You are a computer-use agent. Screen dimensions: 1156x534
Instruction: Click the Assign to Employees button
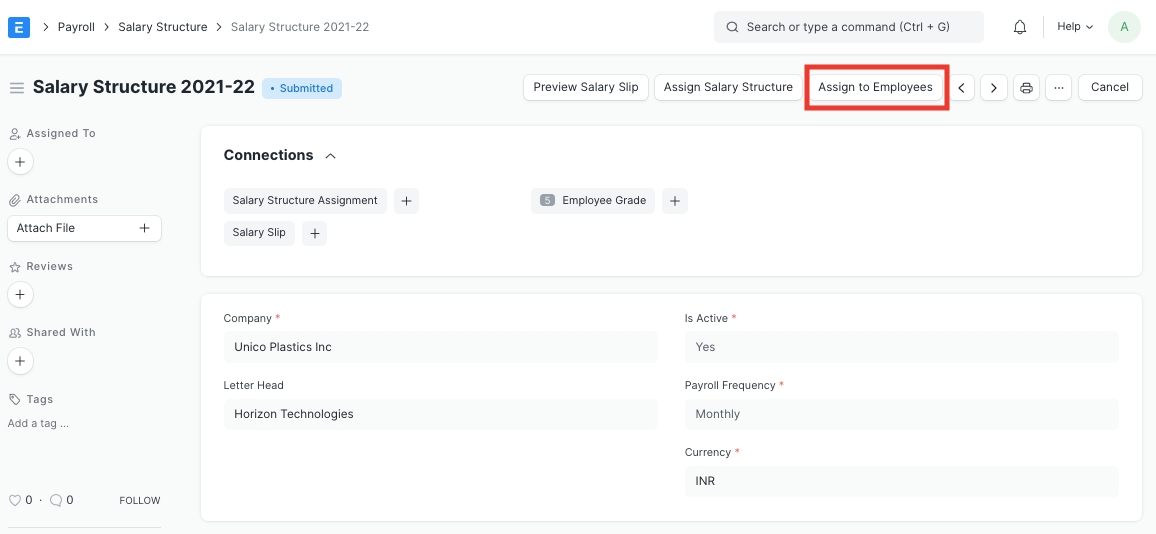[x=875, y=88]
